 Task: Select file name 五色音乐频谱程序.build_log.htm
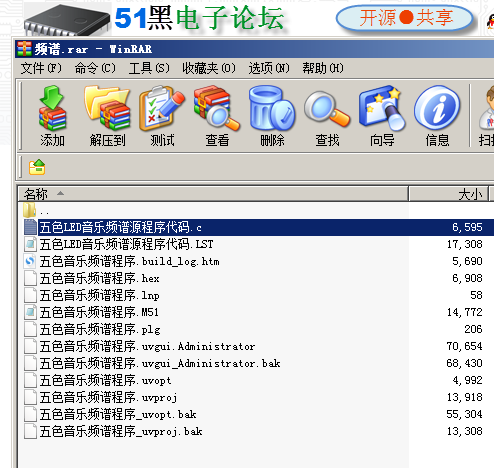129,261
